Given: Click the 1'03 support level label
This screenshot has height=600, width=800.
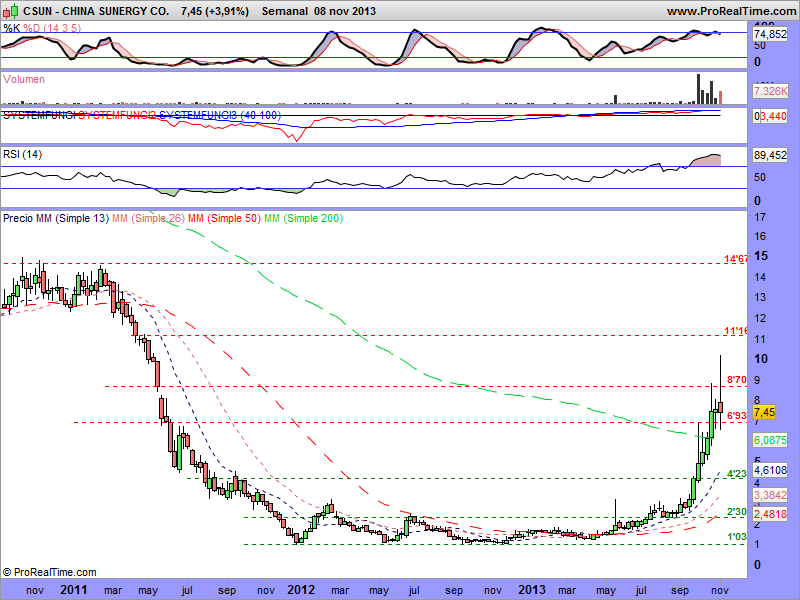Looking at the screenshot, I should [x=737, y=537].
